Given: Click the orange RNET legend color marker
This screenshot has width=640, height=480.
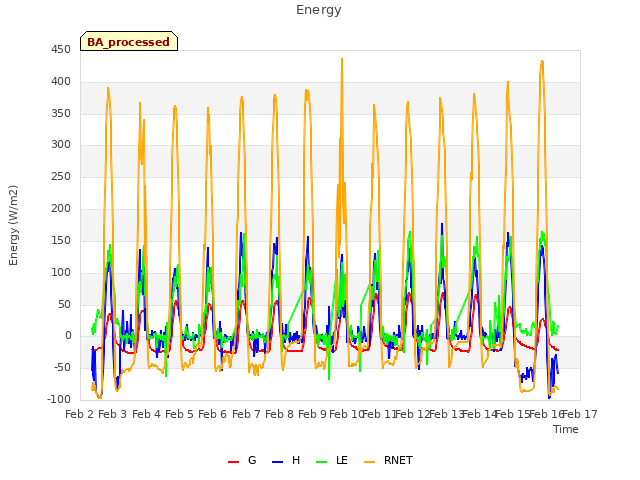Looking at the screenshot, I should point(369,462).
